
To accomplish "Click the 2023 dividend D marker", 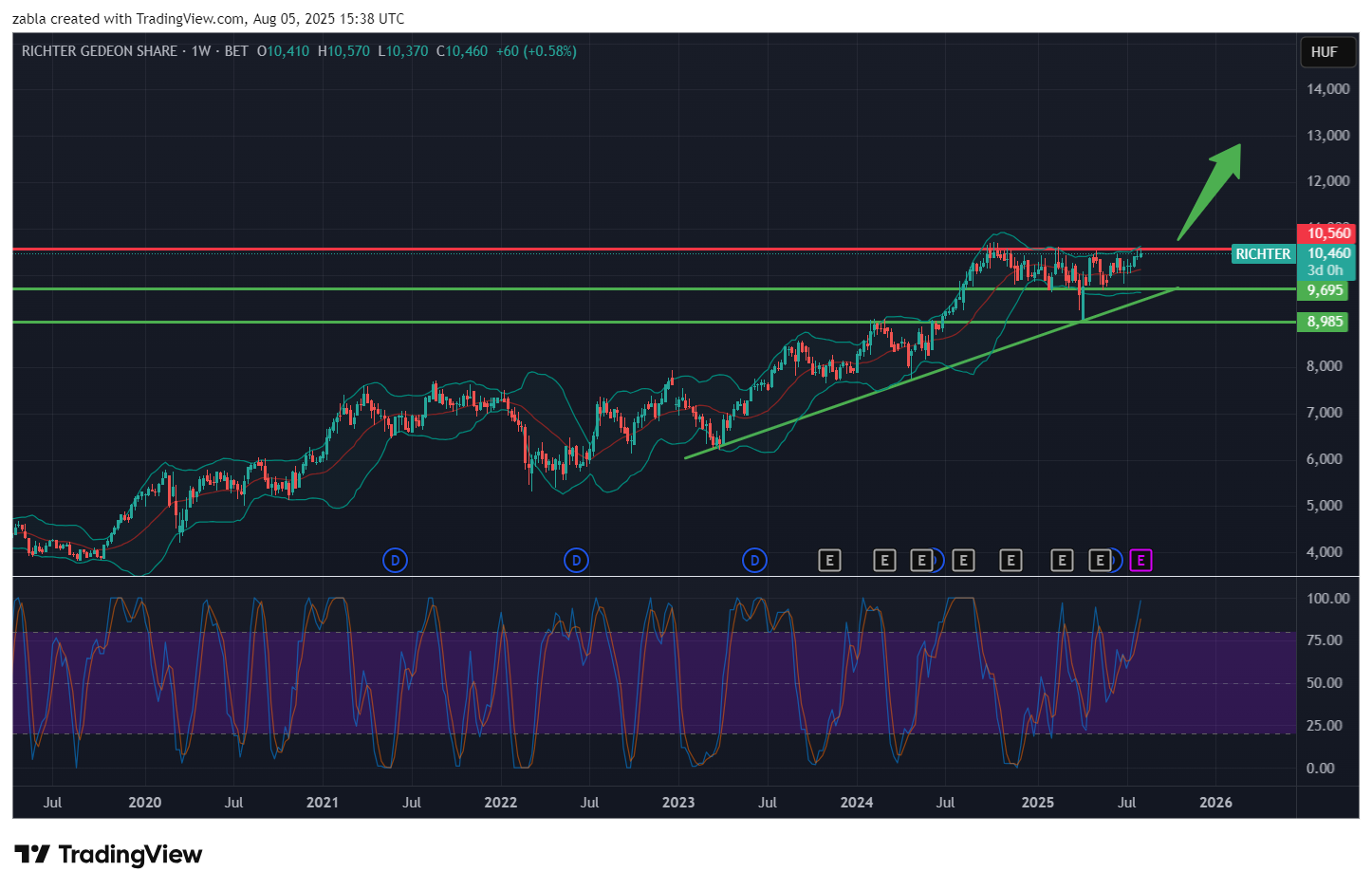I will [x=754, y=561].
